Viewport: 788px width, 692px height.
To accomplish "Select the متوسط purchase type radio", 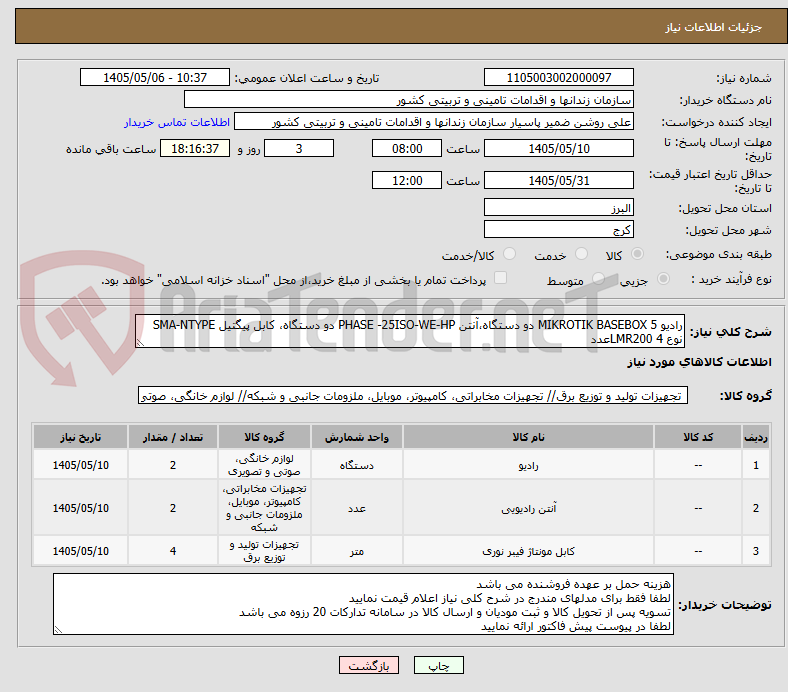I will [x=598, y=279].
